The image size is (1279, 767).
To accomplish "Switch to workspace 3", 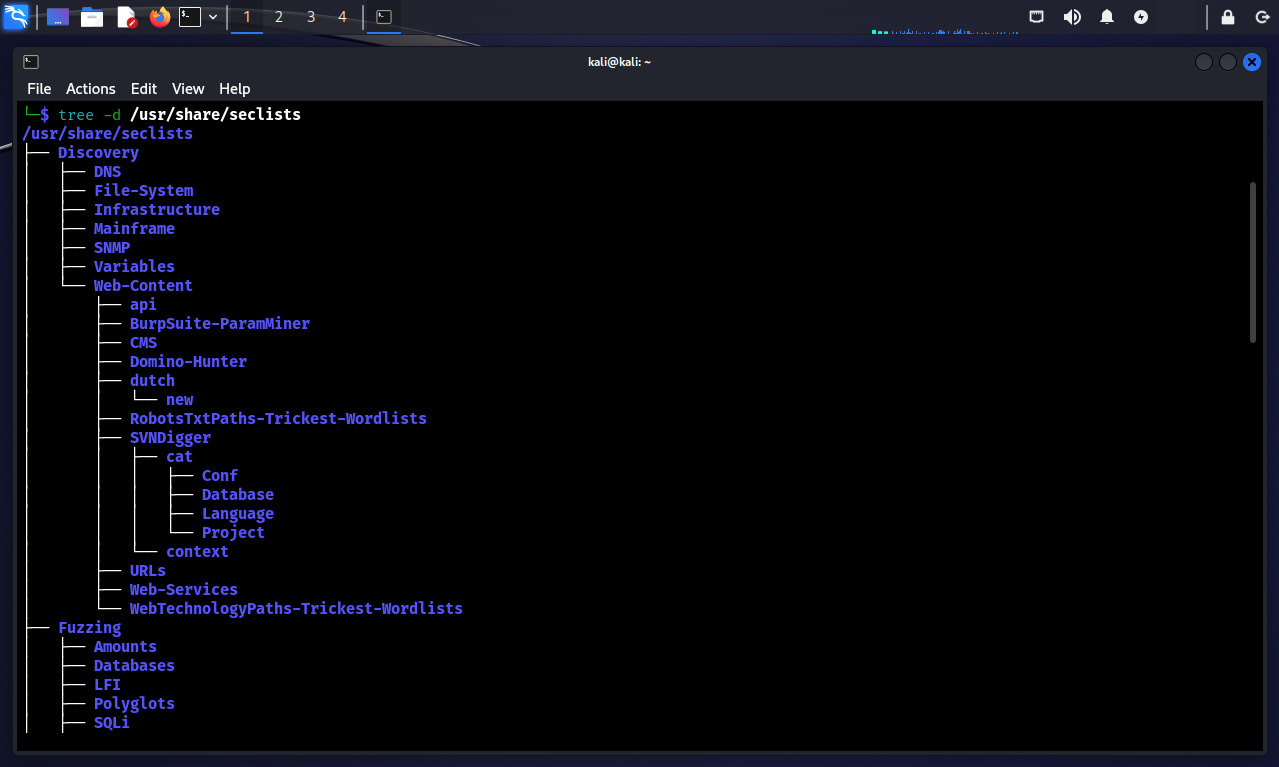I will [311, 17].
